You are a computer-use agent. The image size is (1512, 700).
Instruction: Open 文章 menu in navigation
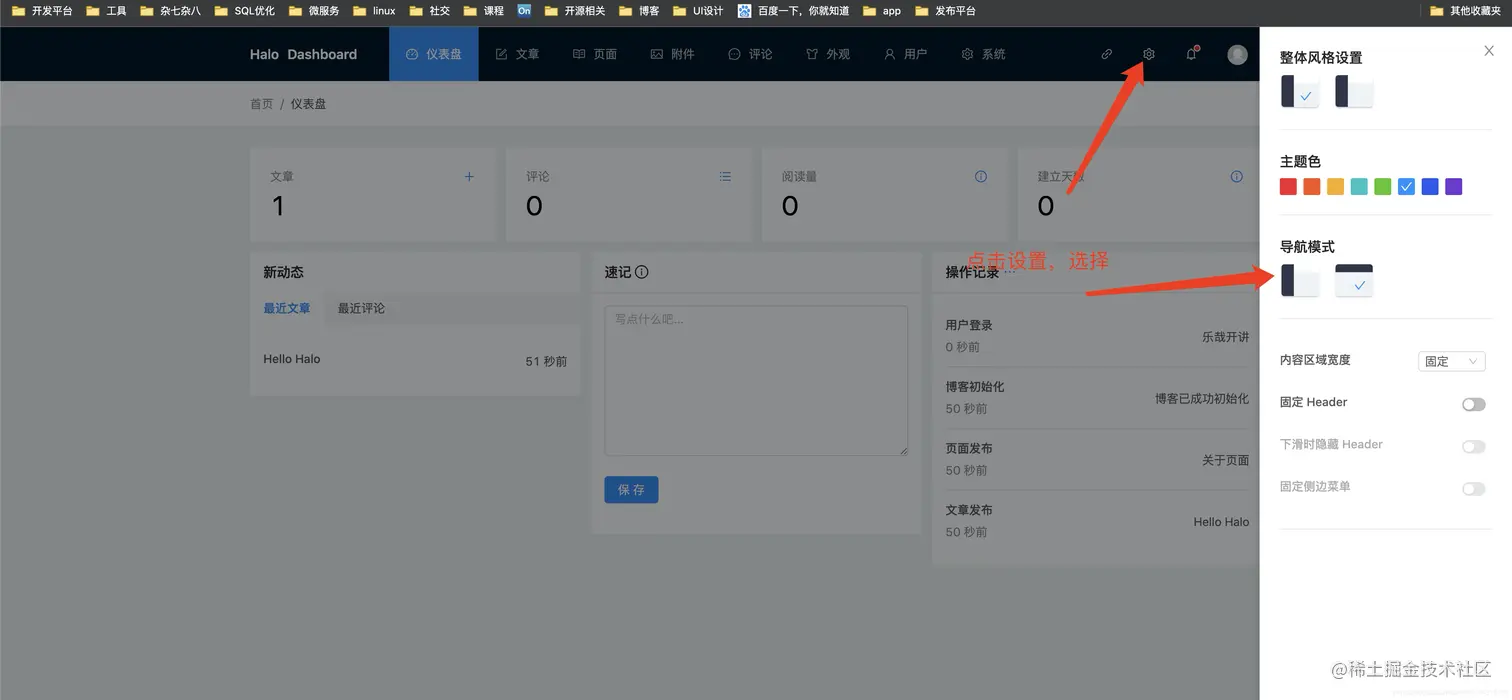pos(518,54)
